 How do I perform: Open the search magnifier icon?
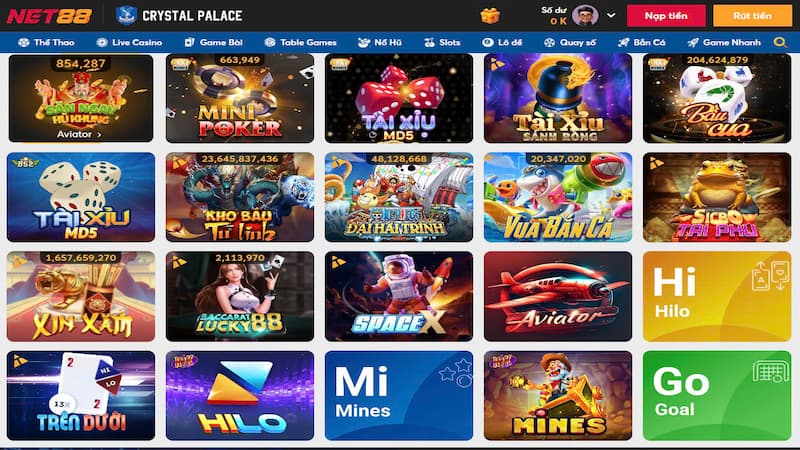pos(780,42)
